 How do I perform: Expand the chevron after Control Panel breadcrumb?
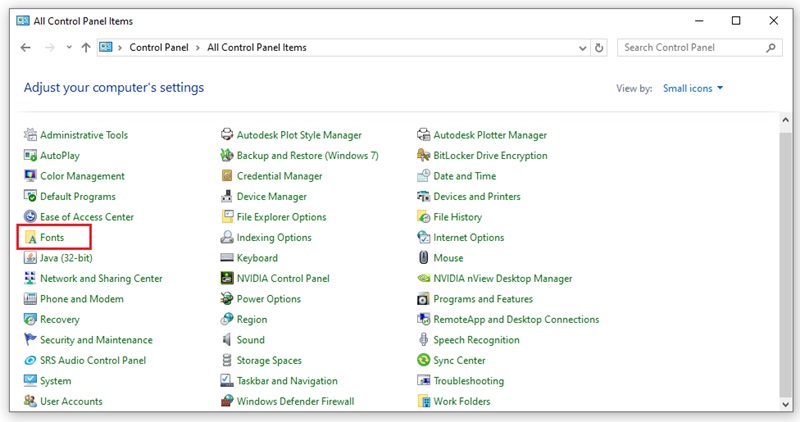(x=198, y=48)
